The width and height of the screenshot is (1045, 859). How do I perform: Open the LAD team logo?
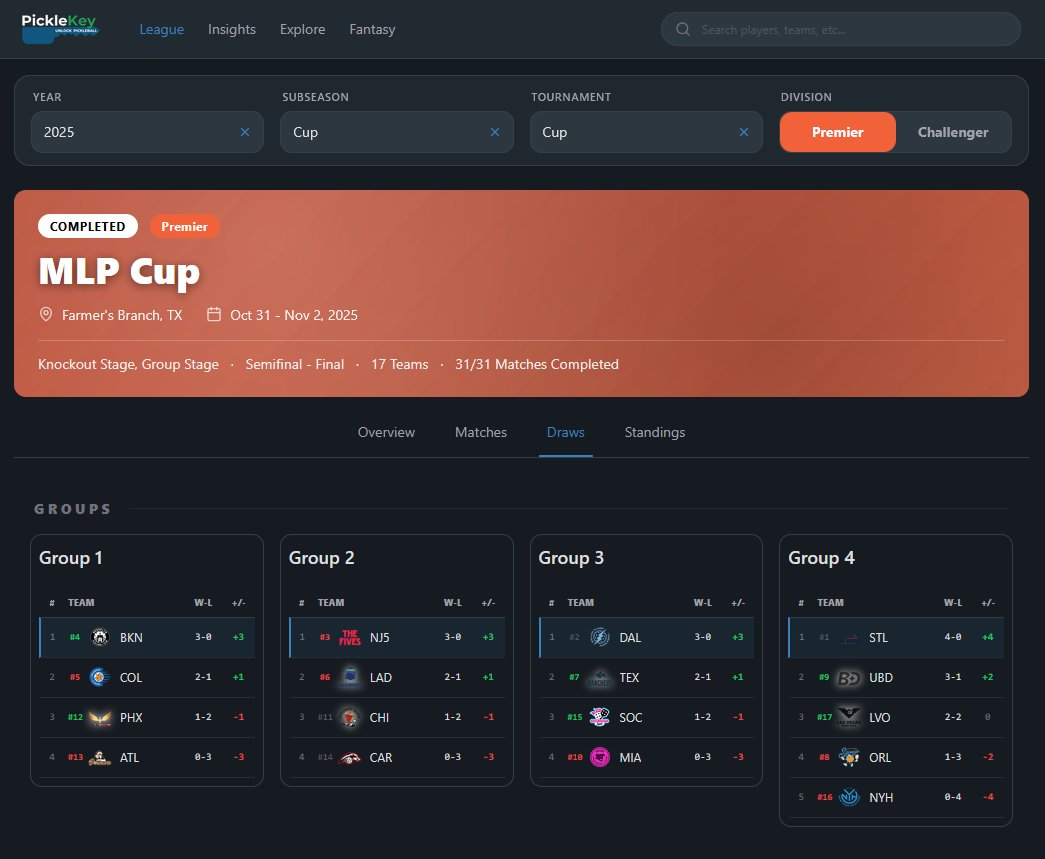pos(350,677)
